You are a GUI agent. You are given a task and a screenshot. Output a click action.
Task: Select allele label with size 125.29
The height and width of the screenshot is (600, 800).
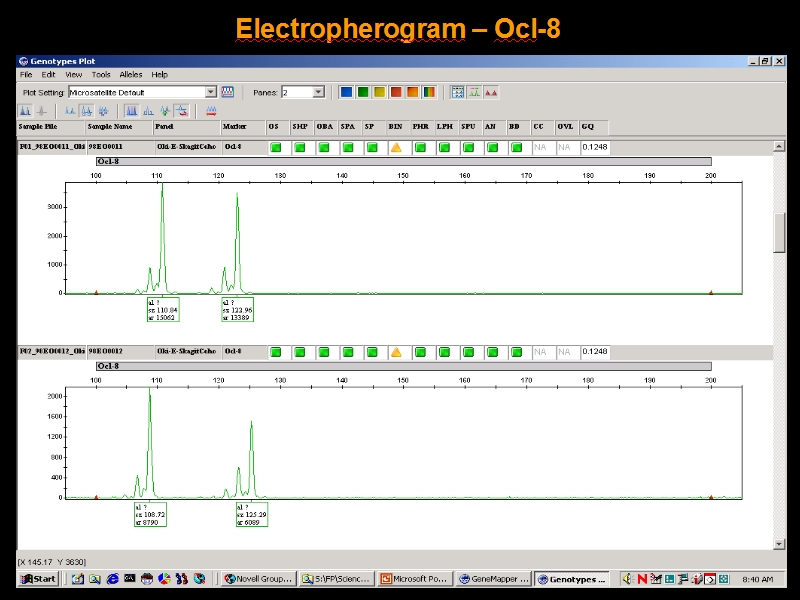tap(252, 514)
